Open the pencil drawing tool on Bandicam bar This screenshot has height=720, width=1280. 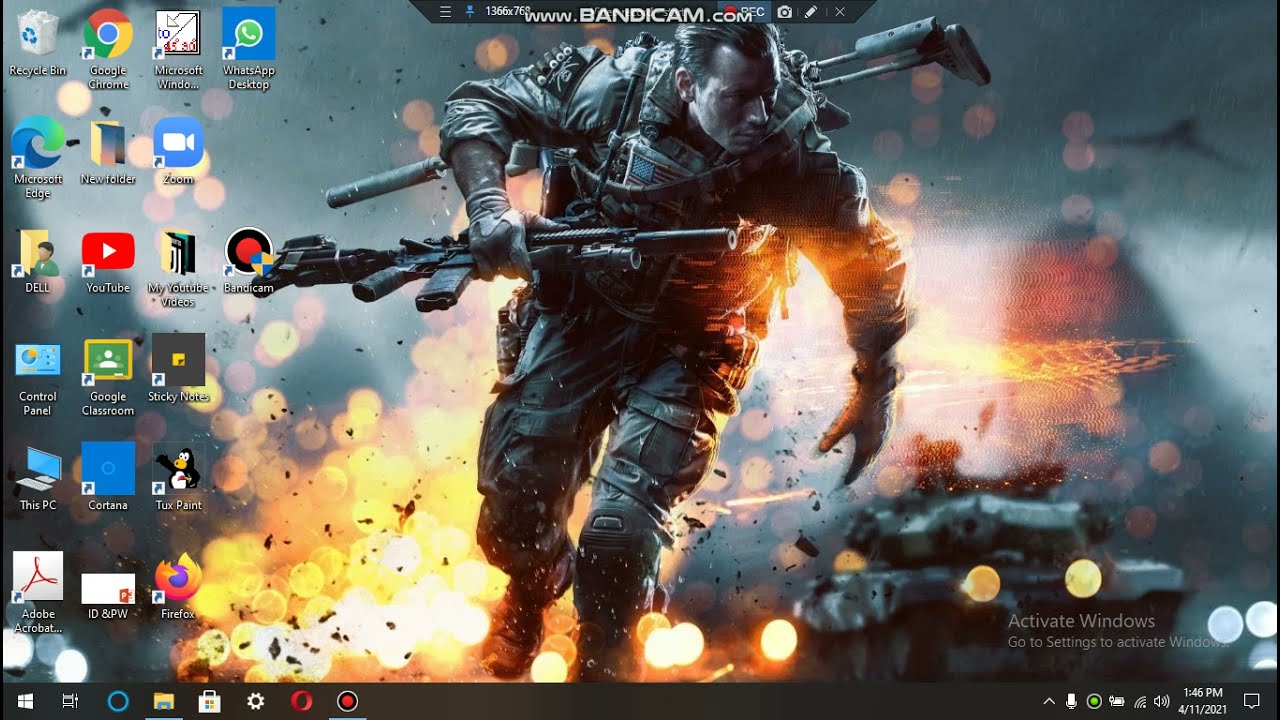click(811, 12)
